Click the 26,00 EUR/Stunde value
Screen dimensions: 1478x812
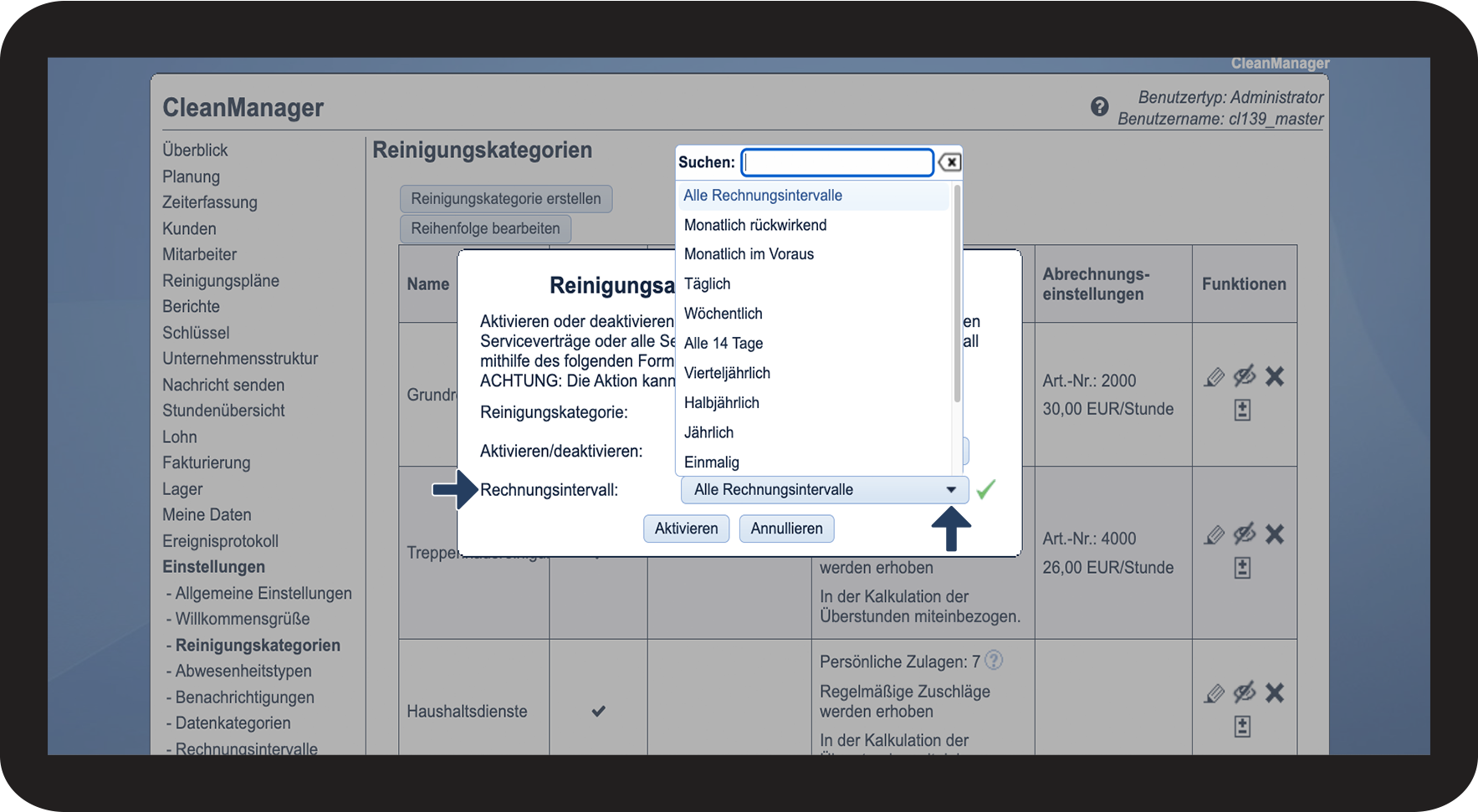tap(1107, 567)
